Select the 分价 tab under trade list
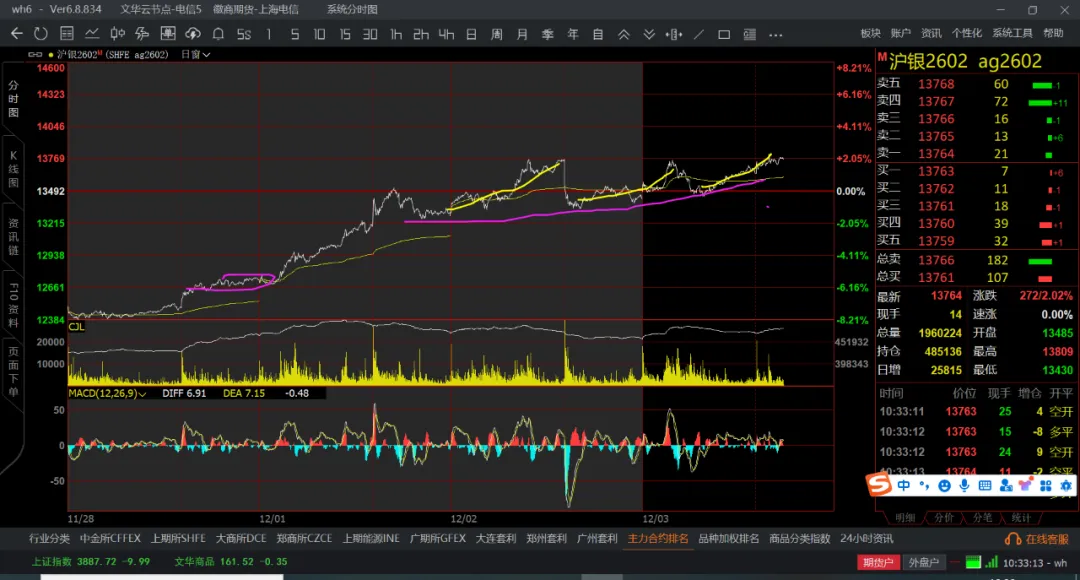 (944, 518)
